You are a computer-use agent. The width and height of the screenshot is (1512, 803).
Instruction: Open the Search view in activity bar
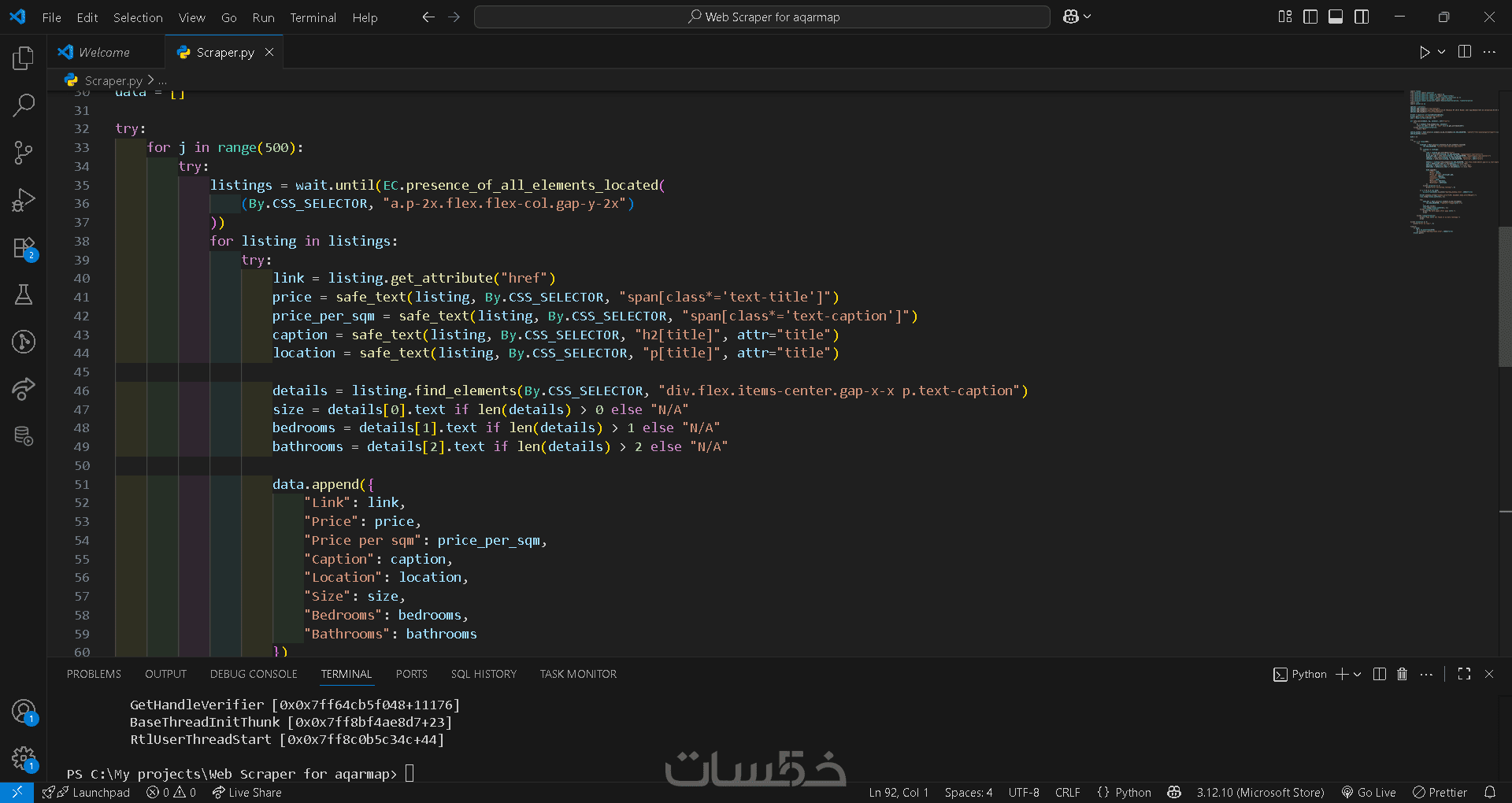(24, 105)
